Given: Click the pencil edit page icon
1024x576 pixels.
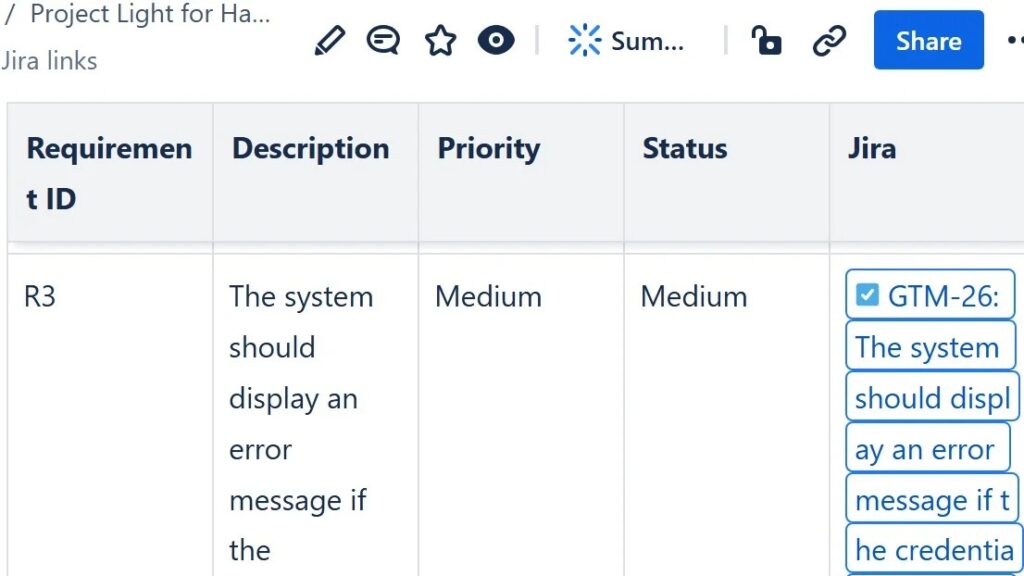Looking at the screenshot, I should [x=329, y=41].
